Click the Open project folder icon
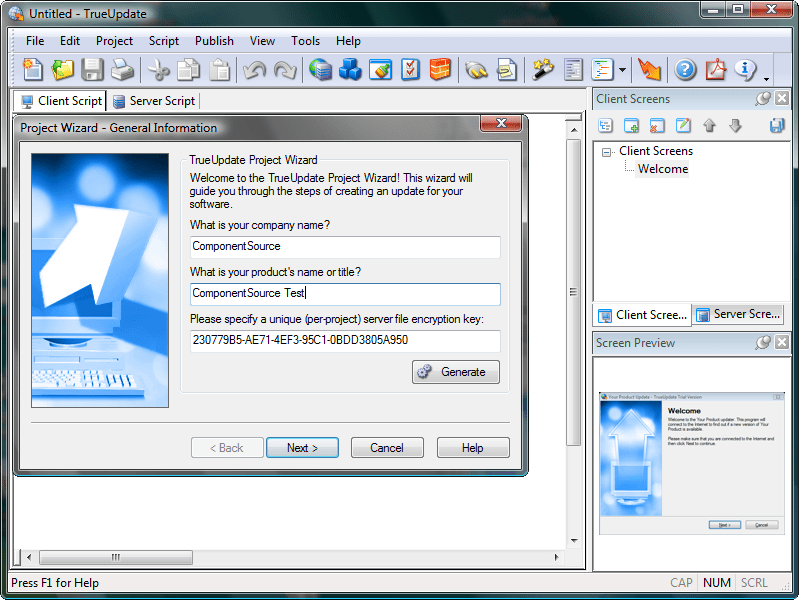The image size is (799, 600). tap(63, 69)
